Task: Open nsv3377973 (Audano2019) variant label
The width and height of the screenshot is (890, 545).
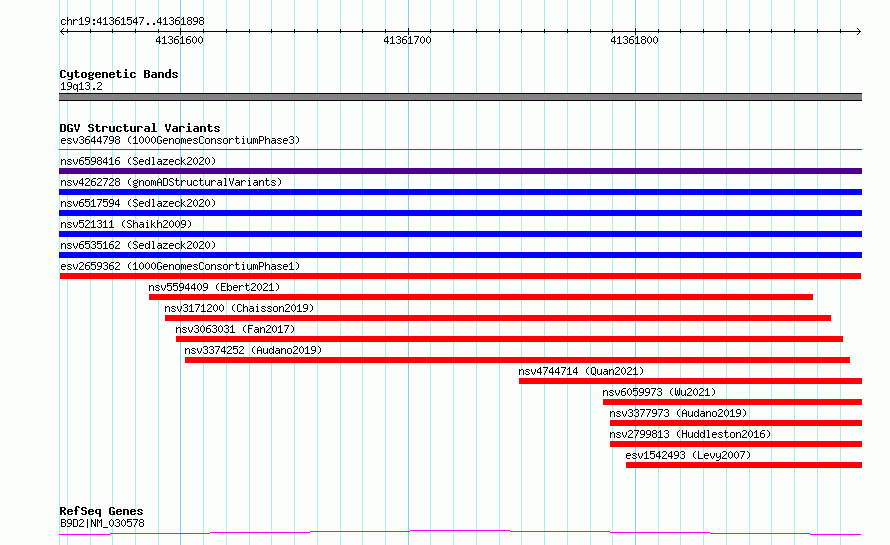Action: (x=678, y=413)
